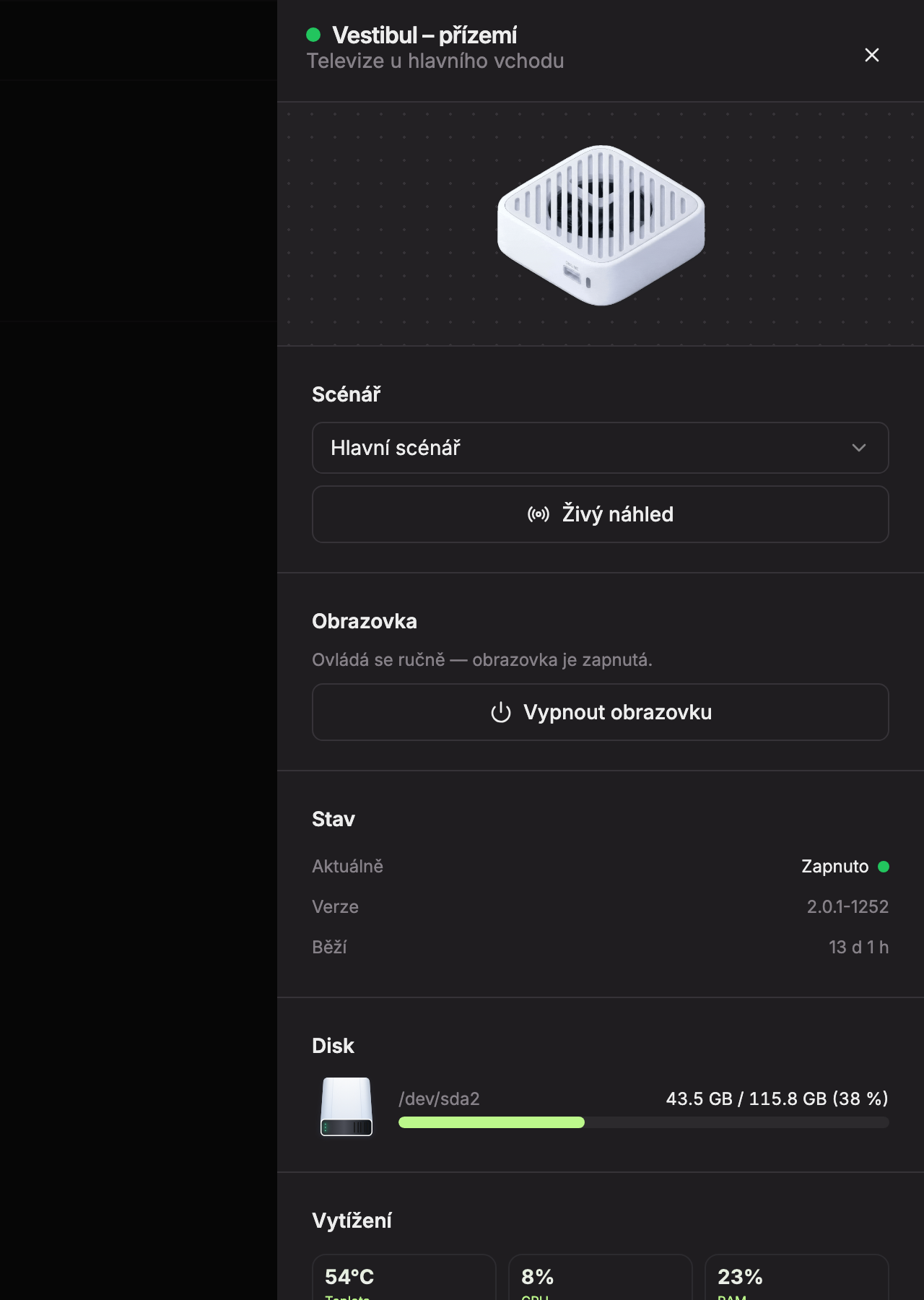The width and height of the screenshot is (924, 1300).
Task: Click the 23% usage card
Action: (x=797, y=1277)
